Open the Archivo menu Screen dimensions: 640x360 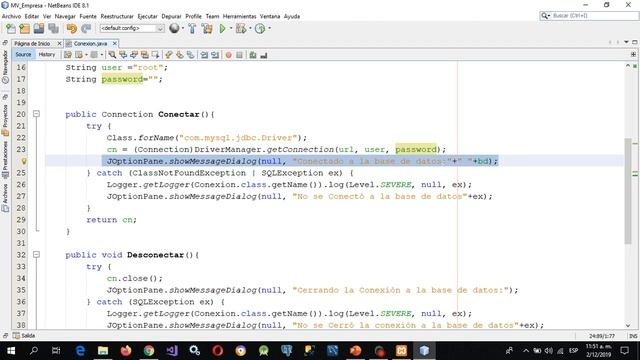[11, 16]
